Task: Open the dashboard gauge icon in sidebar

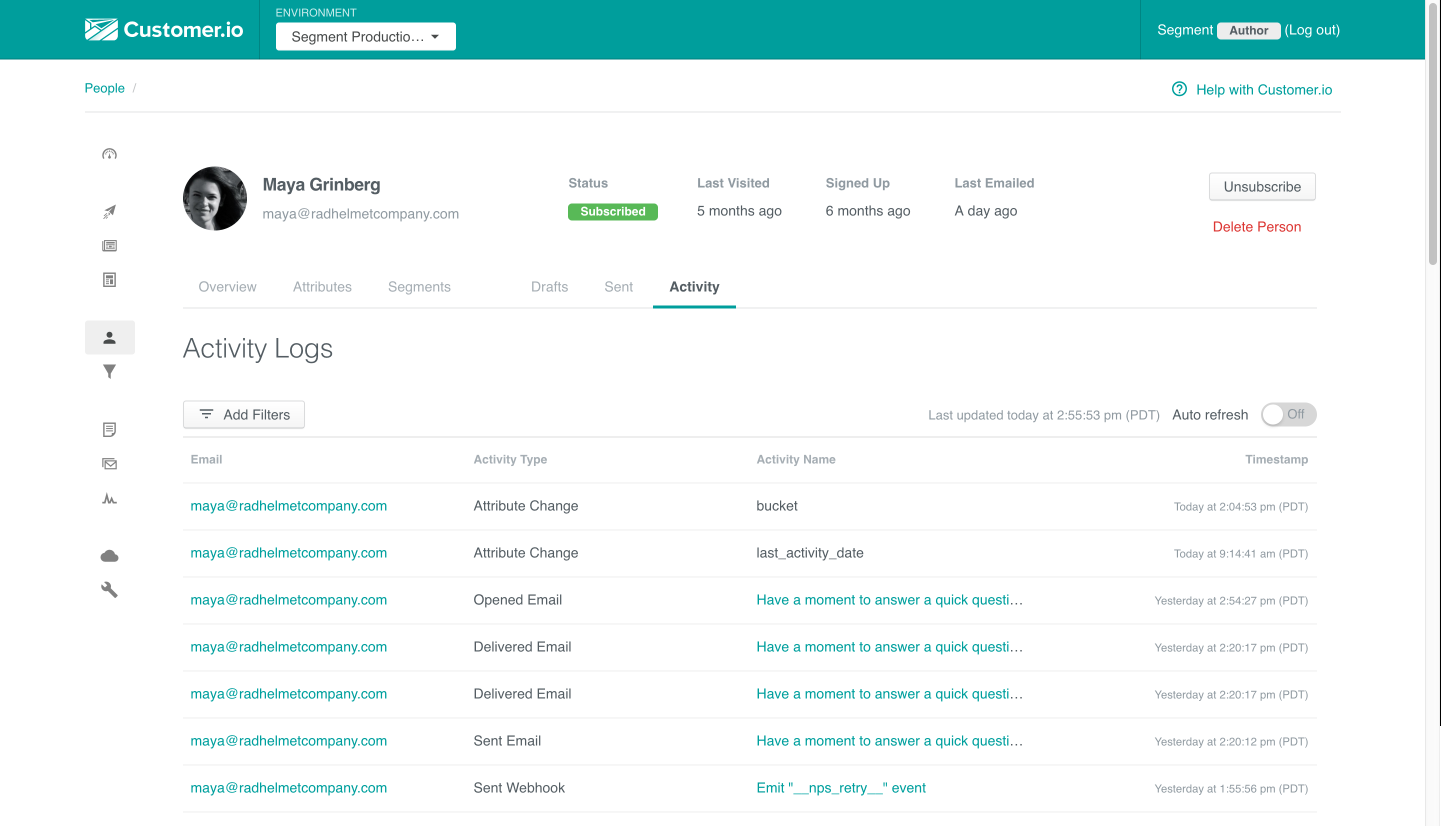Action: pyautogui.click(x=110, y=154)
